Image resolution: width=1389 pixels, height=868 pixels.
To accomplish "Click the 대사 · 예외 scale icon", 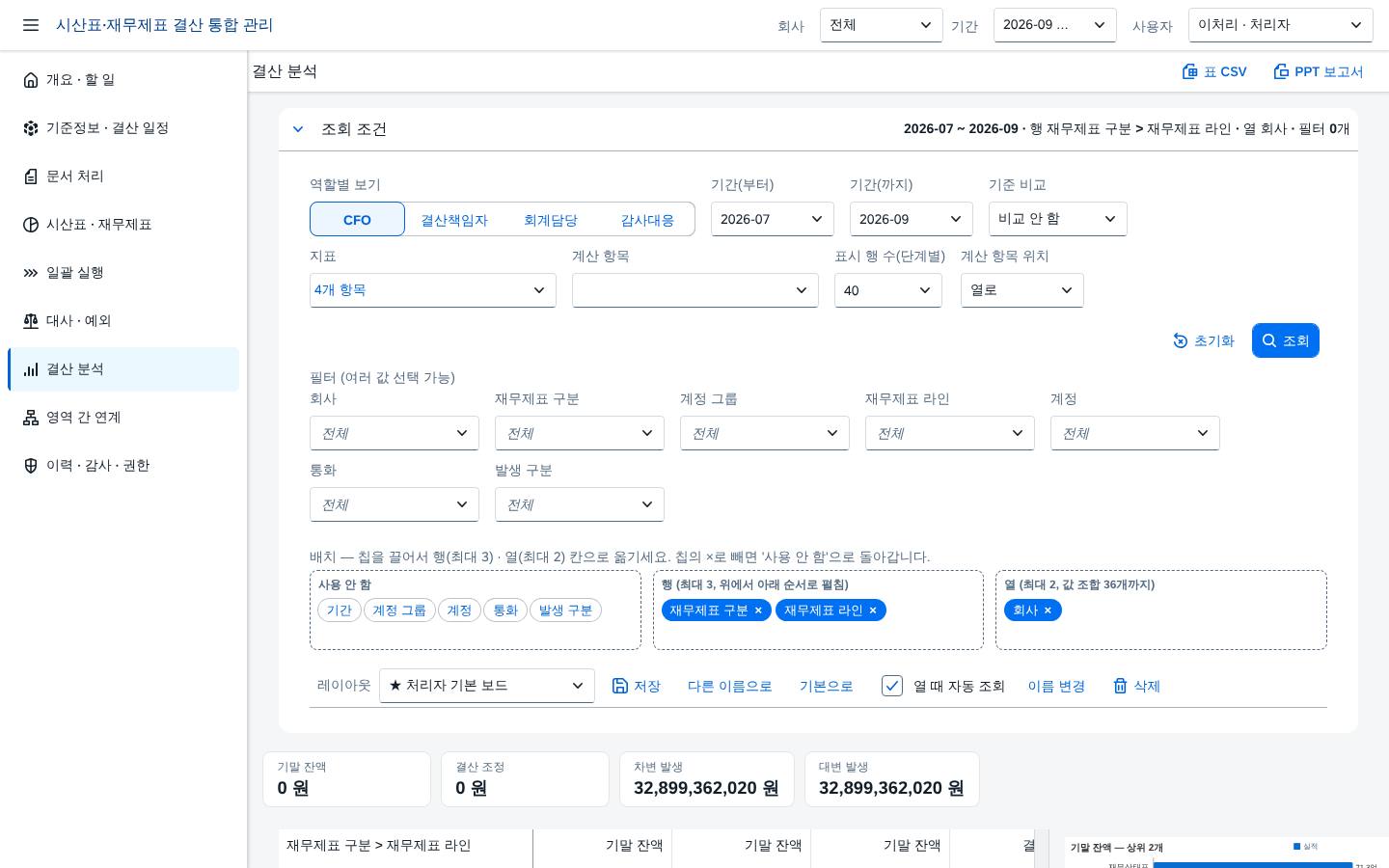I will click(x=31, y=321).
